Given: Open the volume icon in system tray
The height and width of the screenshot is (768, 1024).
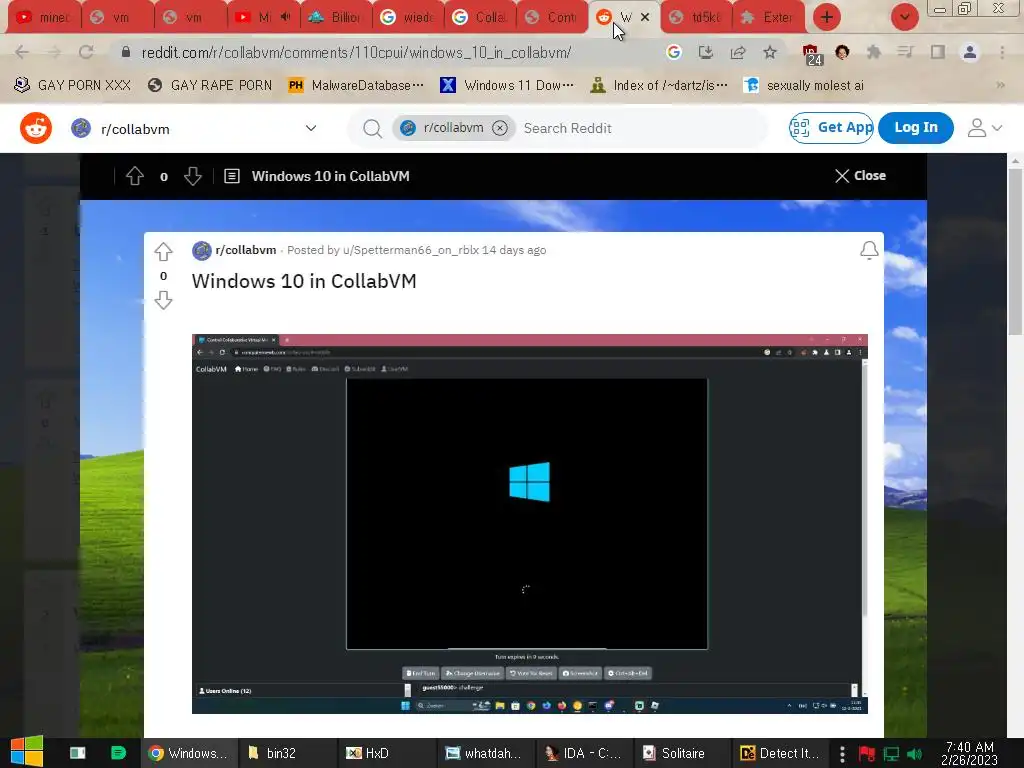Looking at the screenshot, I should [x=914, y=754].
